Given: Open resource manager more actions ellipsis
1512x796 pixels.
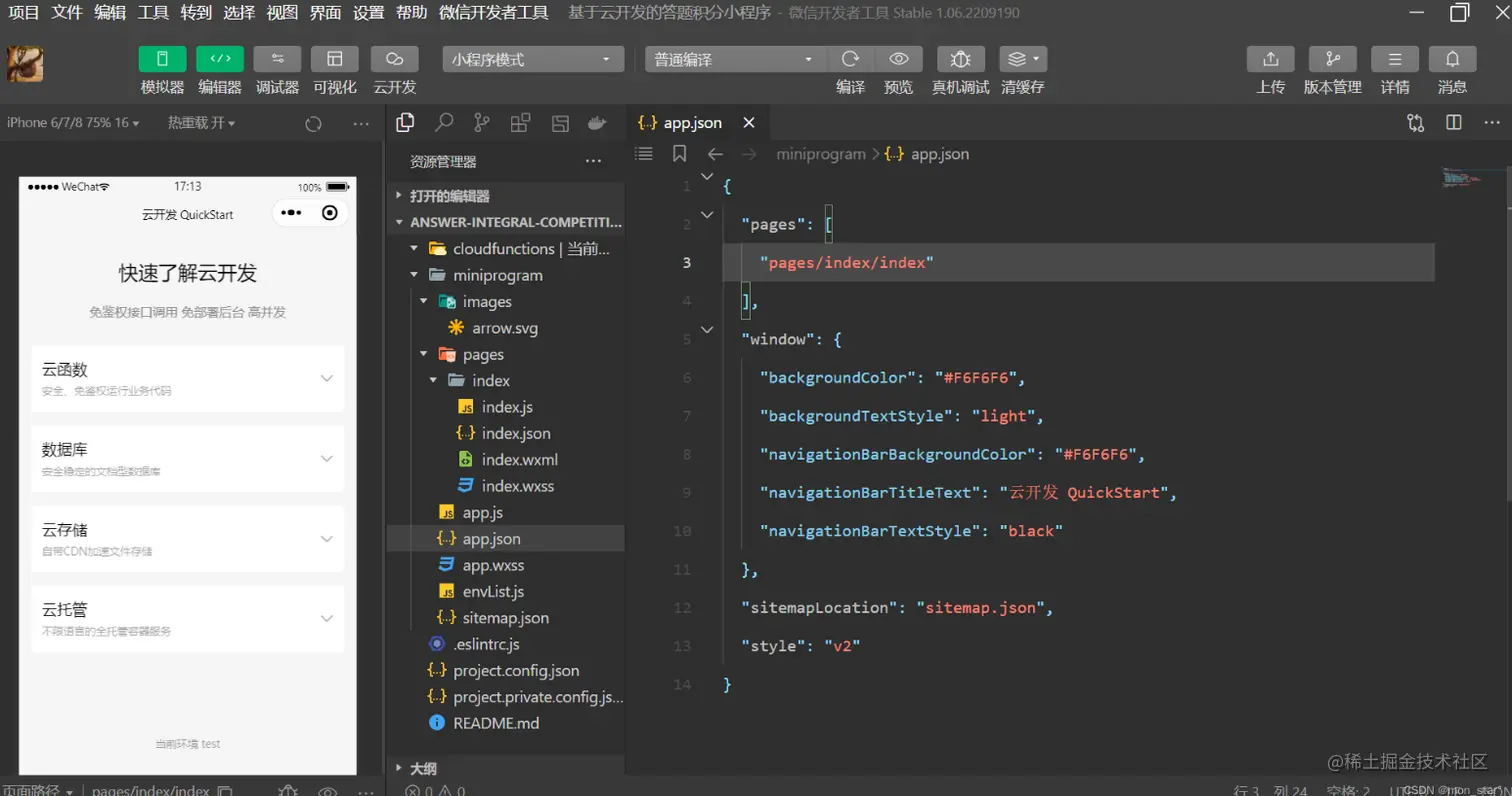Looking at the screenshot, I should (x=593, y=161).
